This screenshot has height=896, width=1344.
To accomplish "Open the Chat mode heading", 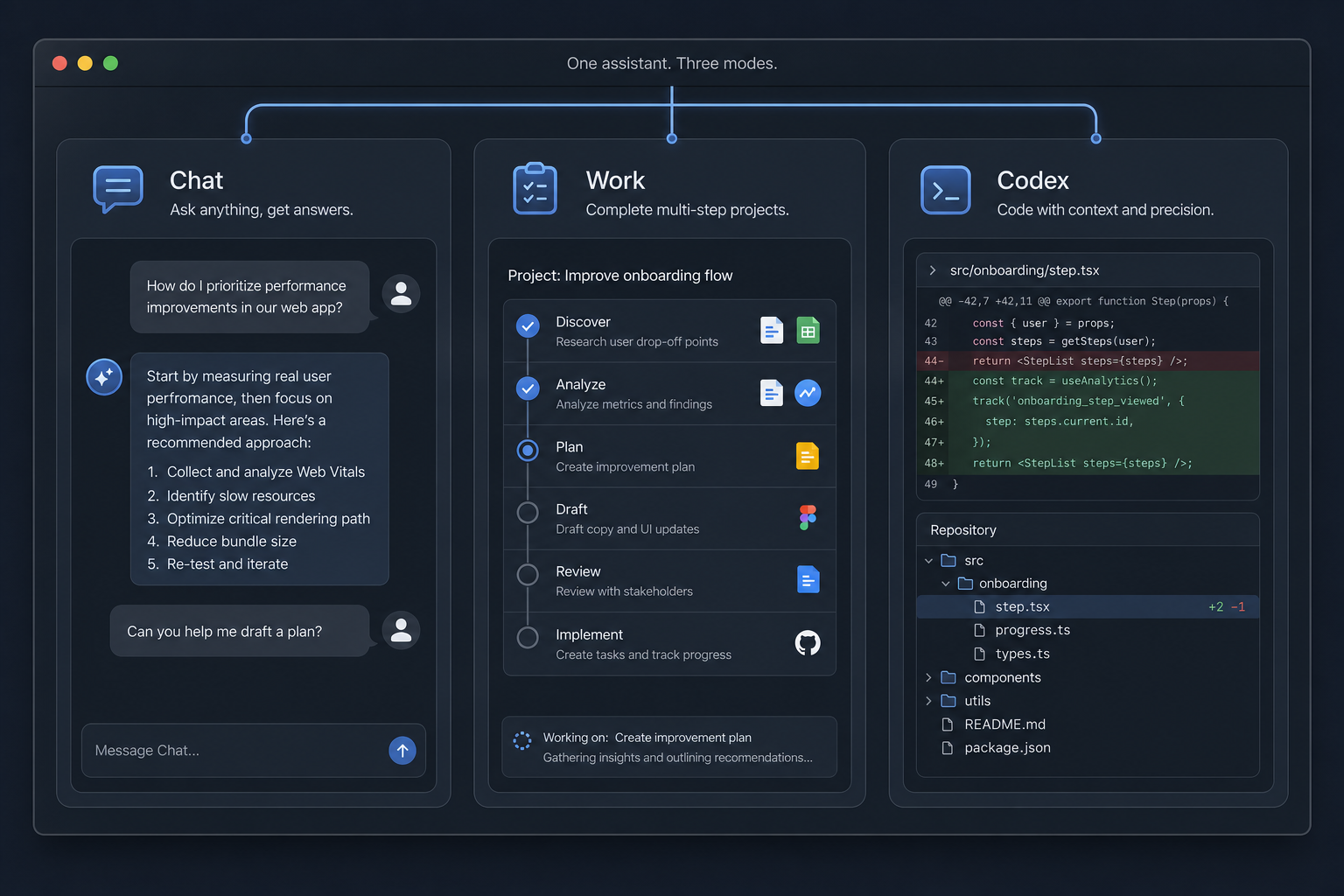I will (197, 180).
